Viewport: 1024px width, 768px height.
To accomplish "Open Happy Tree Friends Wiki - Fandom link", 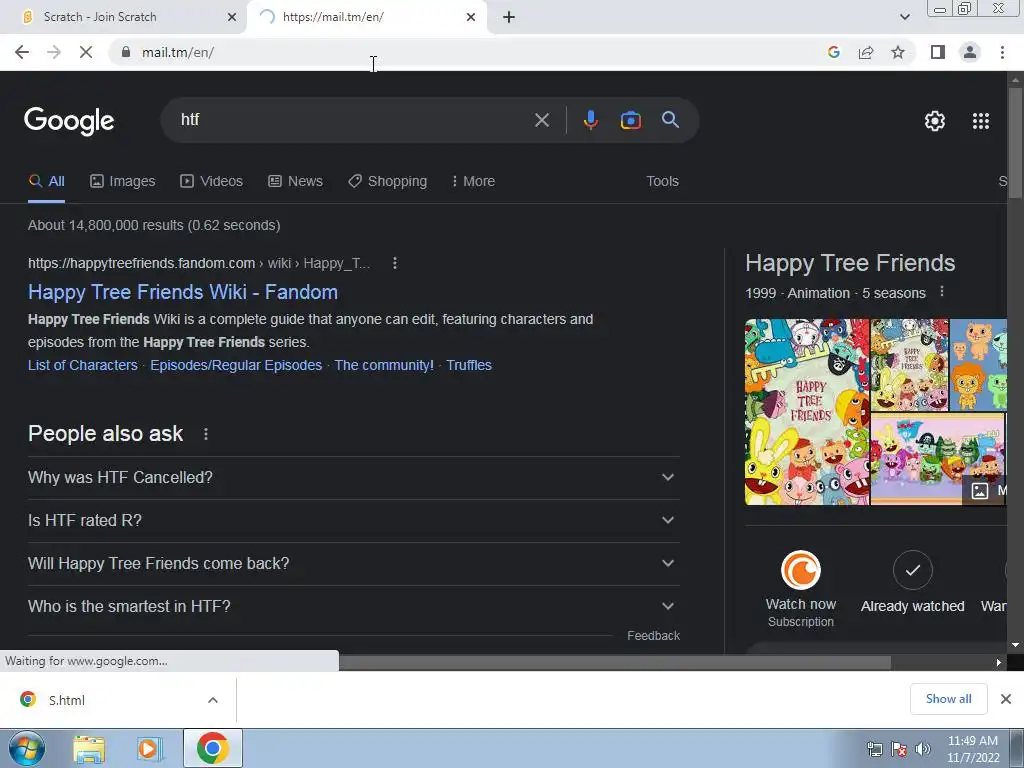I will coord(183,292).
